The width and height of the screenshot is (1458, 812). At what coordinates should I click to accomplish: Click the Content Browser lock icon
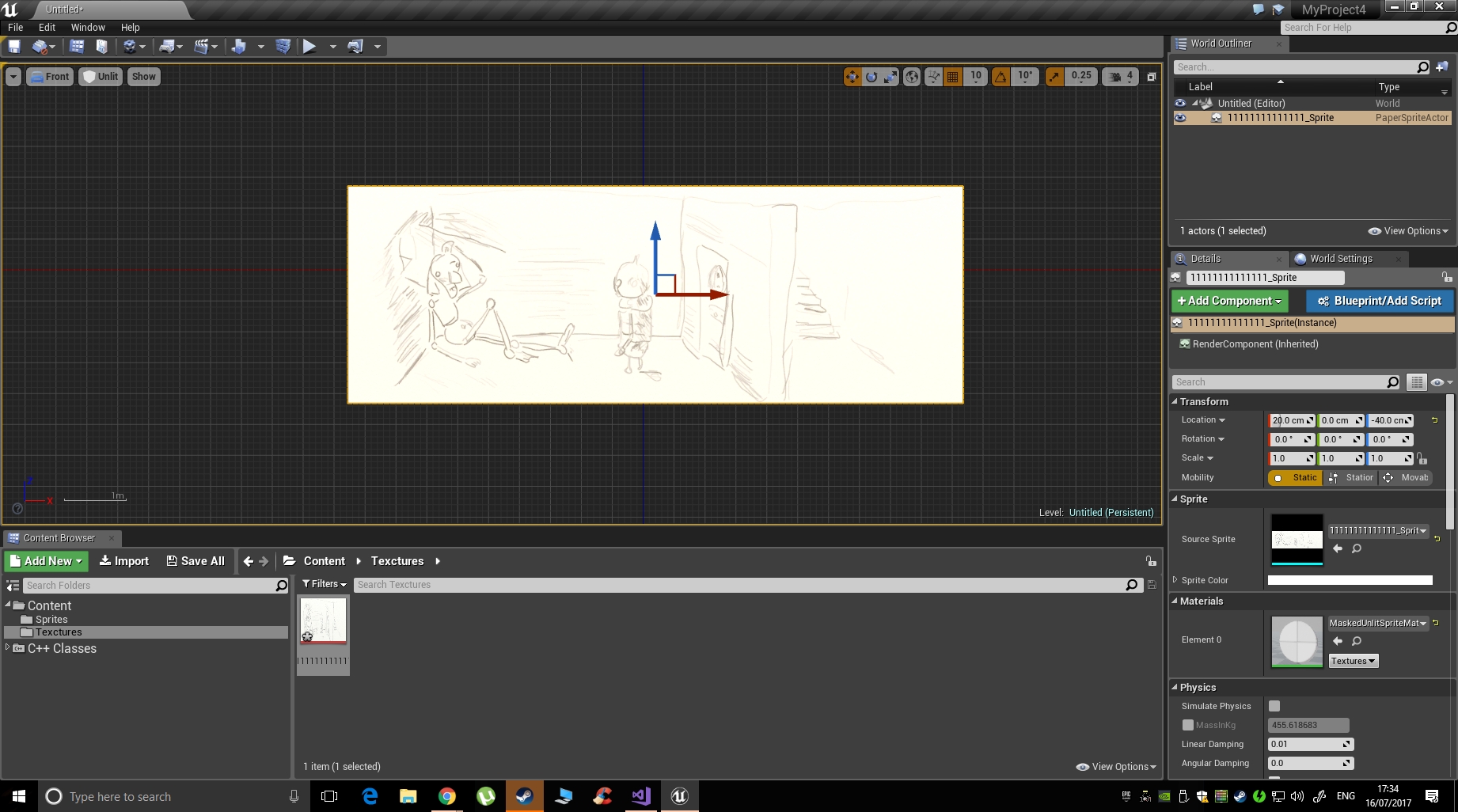(1151, 561)
